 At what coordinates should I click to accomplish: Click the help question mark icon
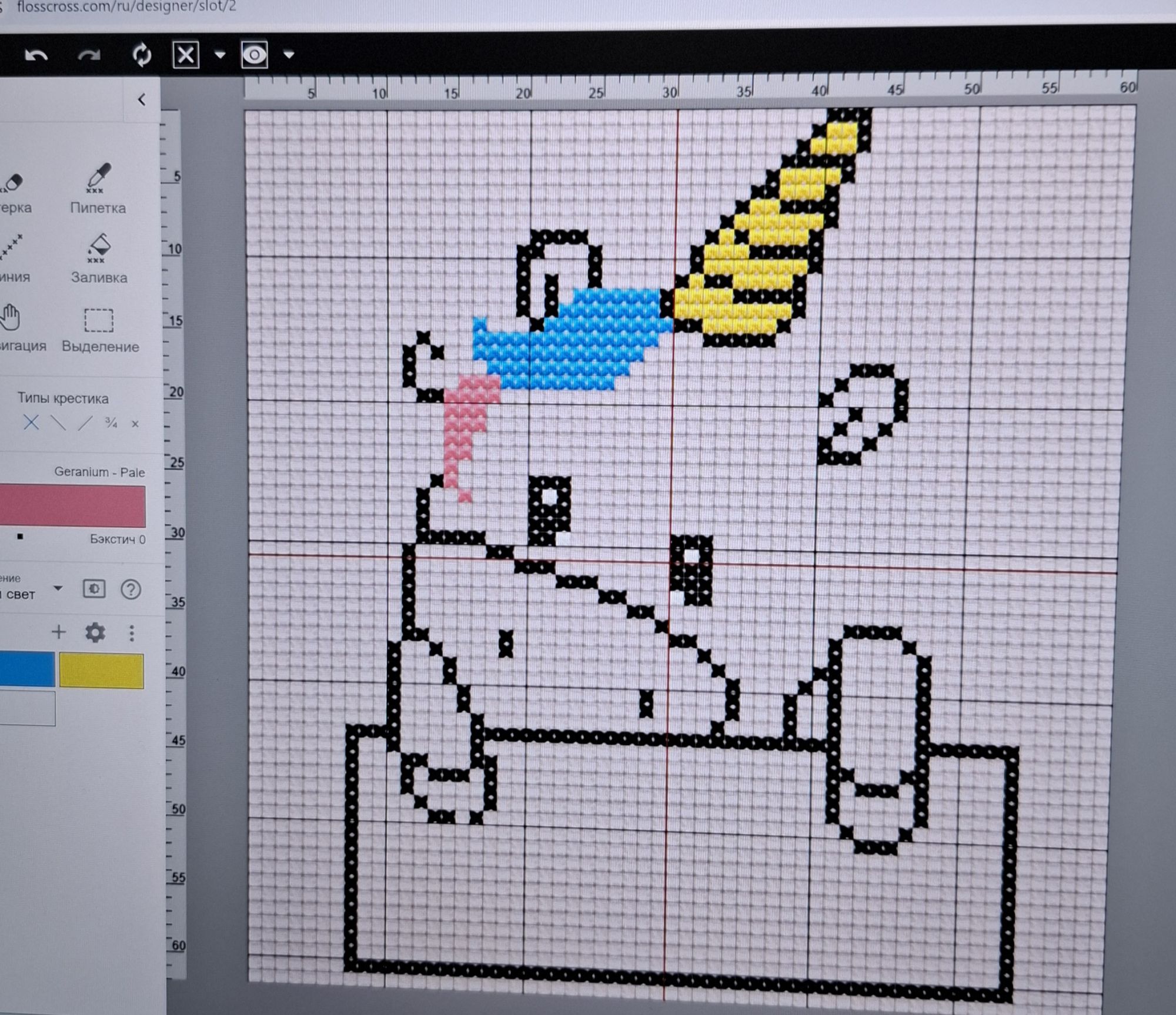point(131,589)
